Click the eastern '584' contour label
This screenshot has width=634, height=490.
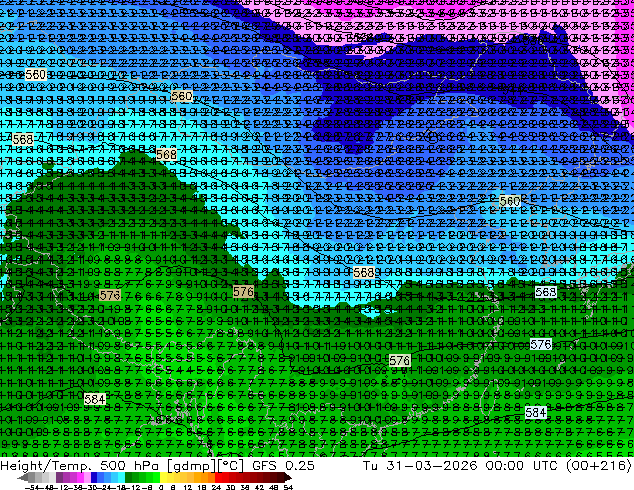click(536, 412)
